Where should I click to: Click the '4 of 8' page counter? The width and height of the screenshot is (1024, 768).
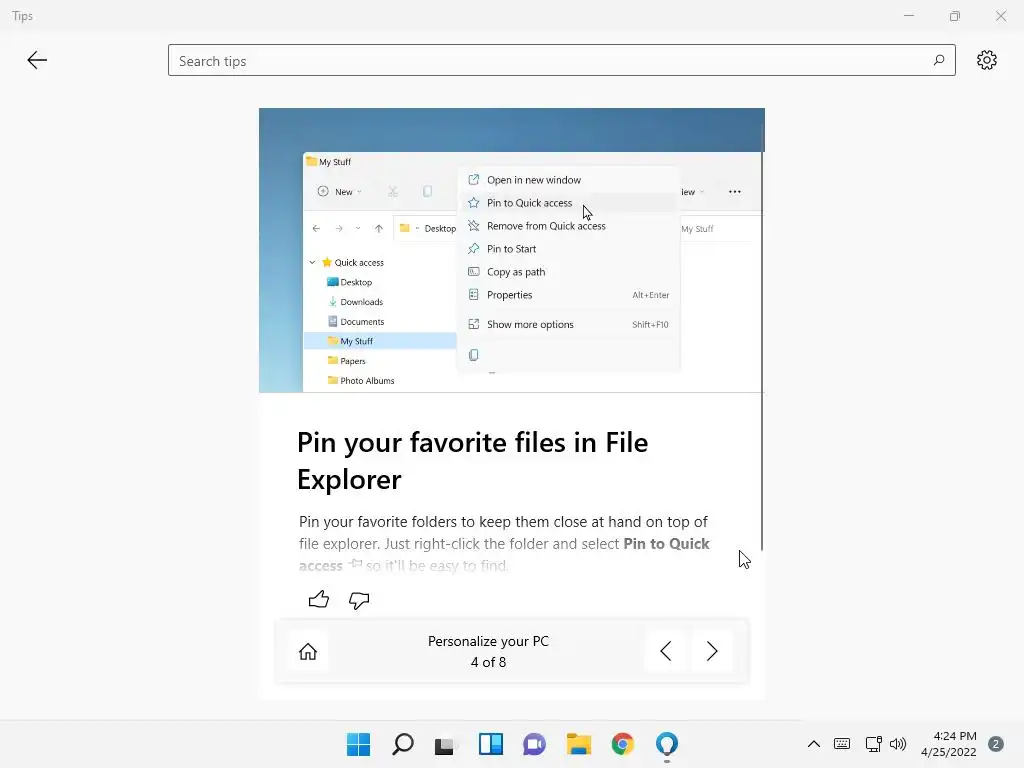[x=488, y=662]
